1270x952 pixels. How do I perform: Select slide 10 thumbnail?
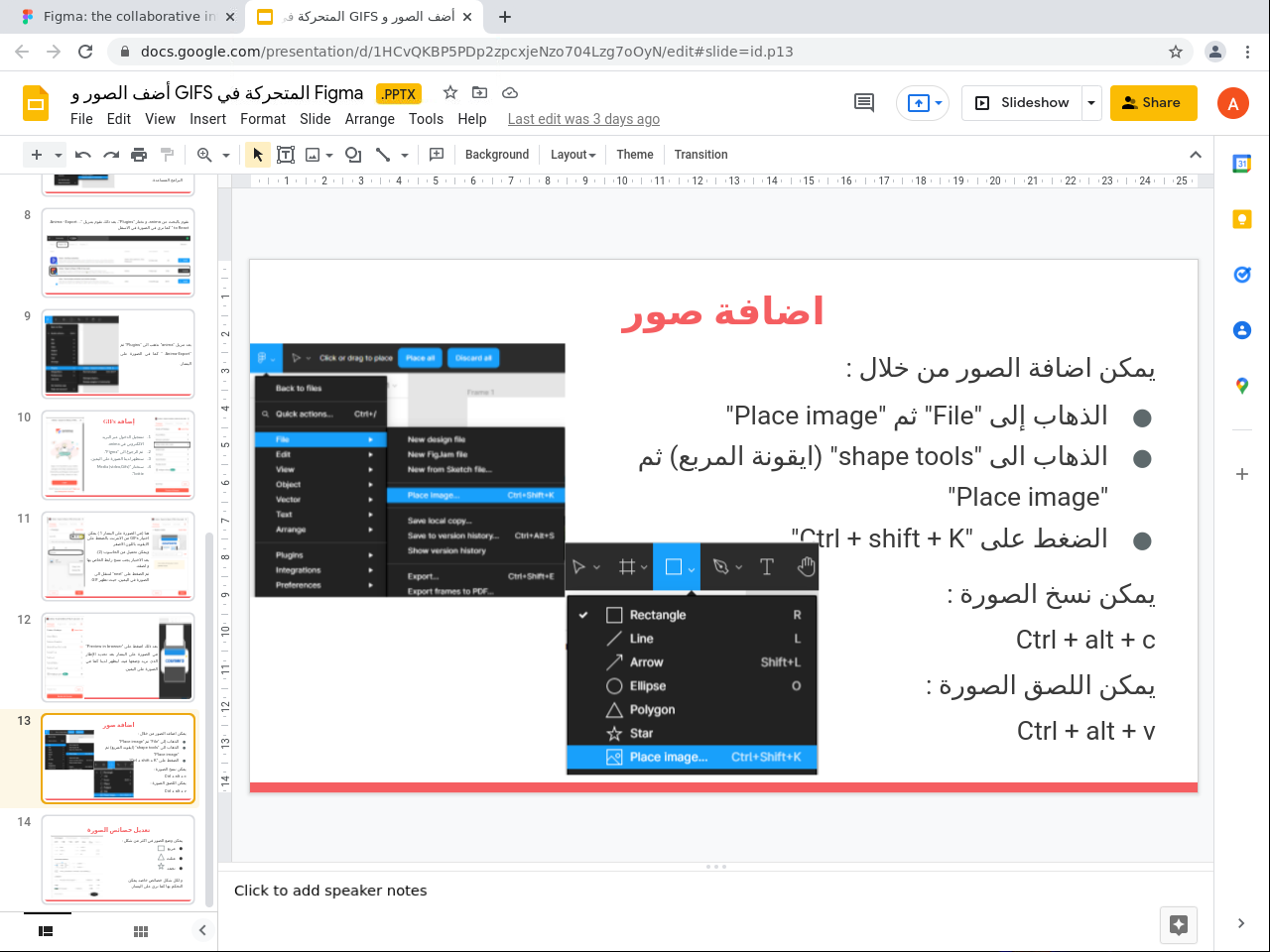(118, 455)
